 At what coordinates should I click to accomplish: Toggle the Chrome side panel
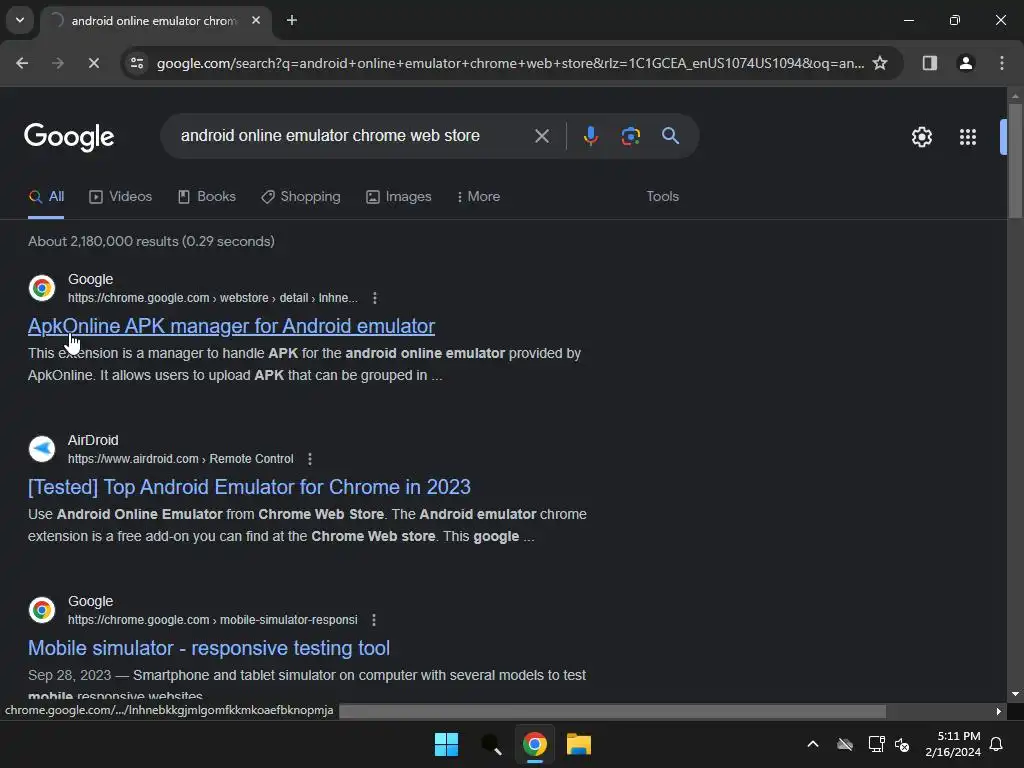(x=929, y=63)
